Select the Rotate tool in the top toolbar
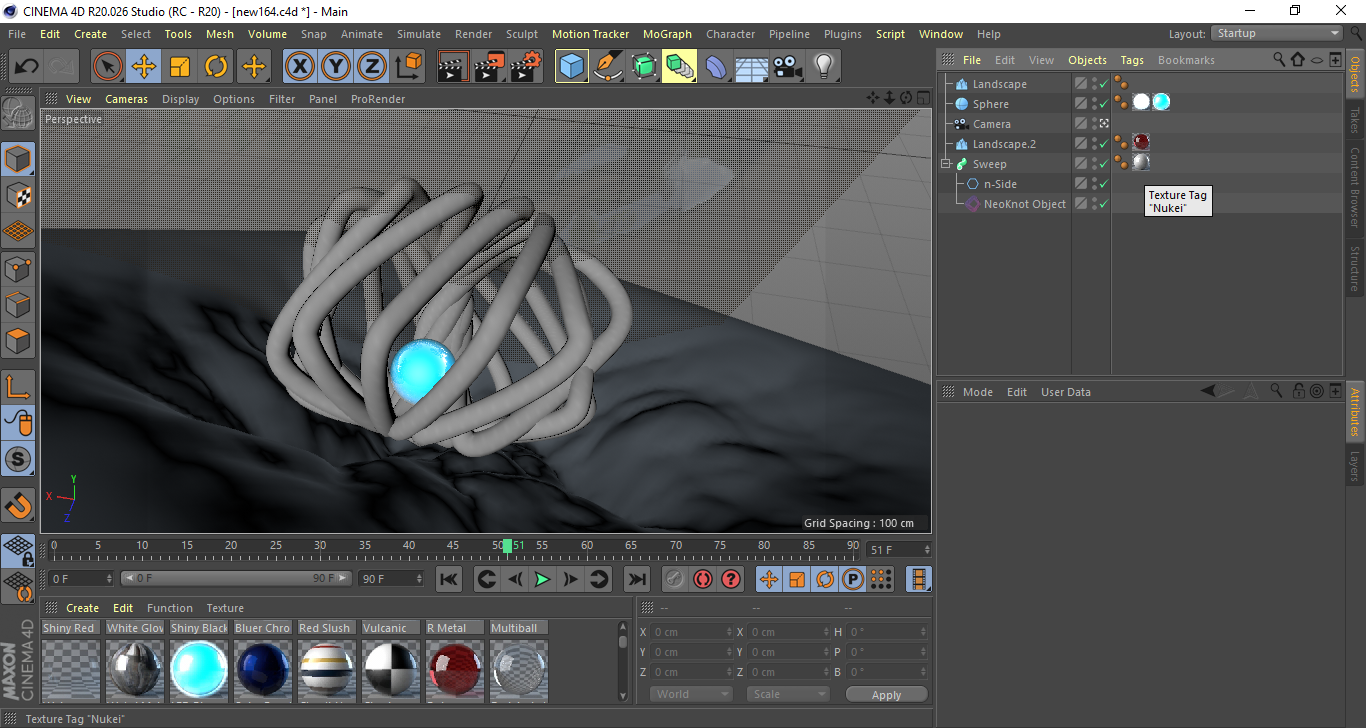The height and width of the screenshot is (728, 1366). (x=216, y=67)
